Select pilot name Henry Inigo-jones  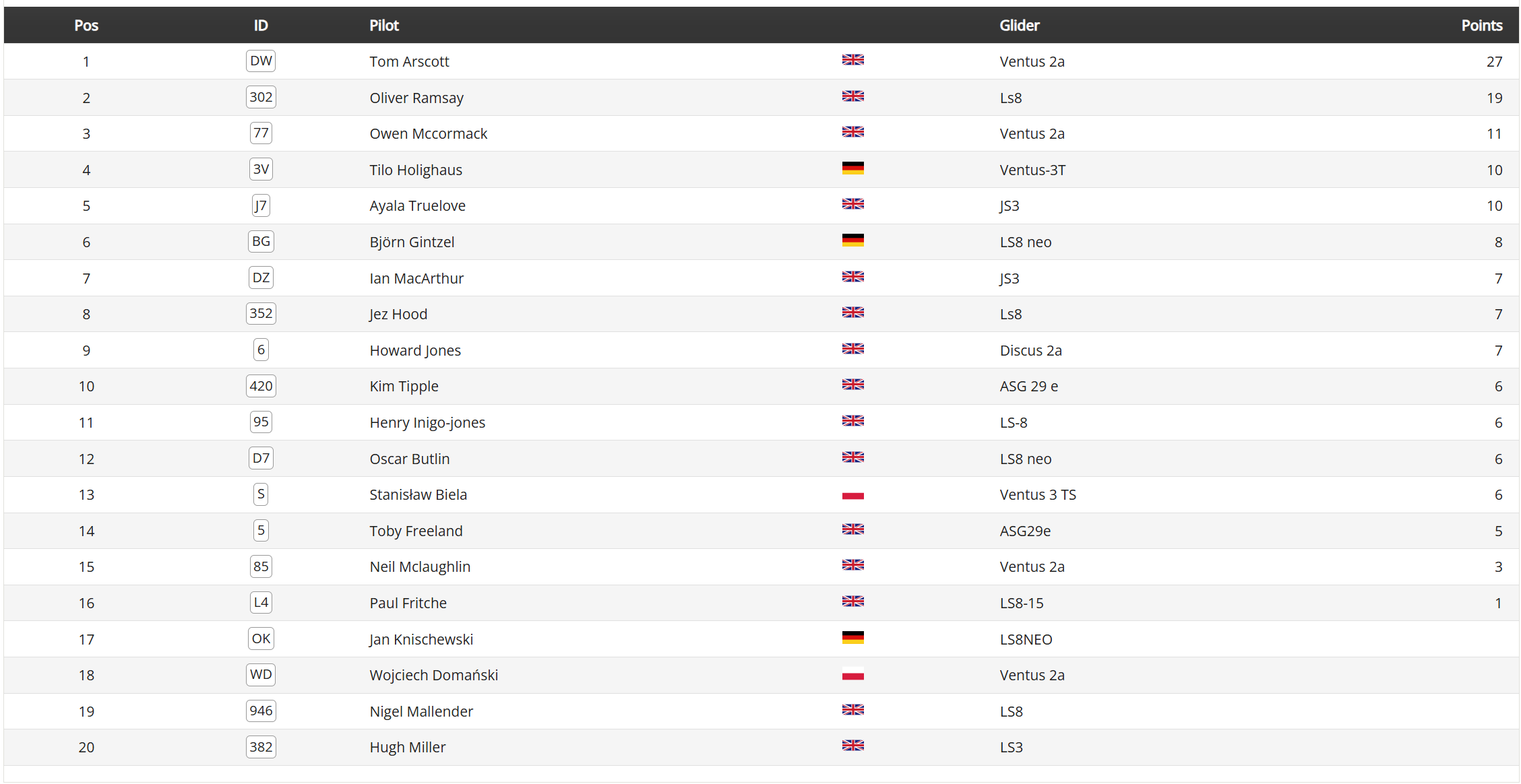pos(427,422)
